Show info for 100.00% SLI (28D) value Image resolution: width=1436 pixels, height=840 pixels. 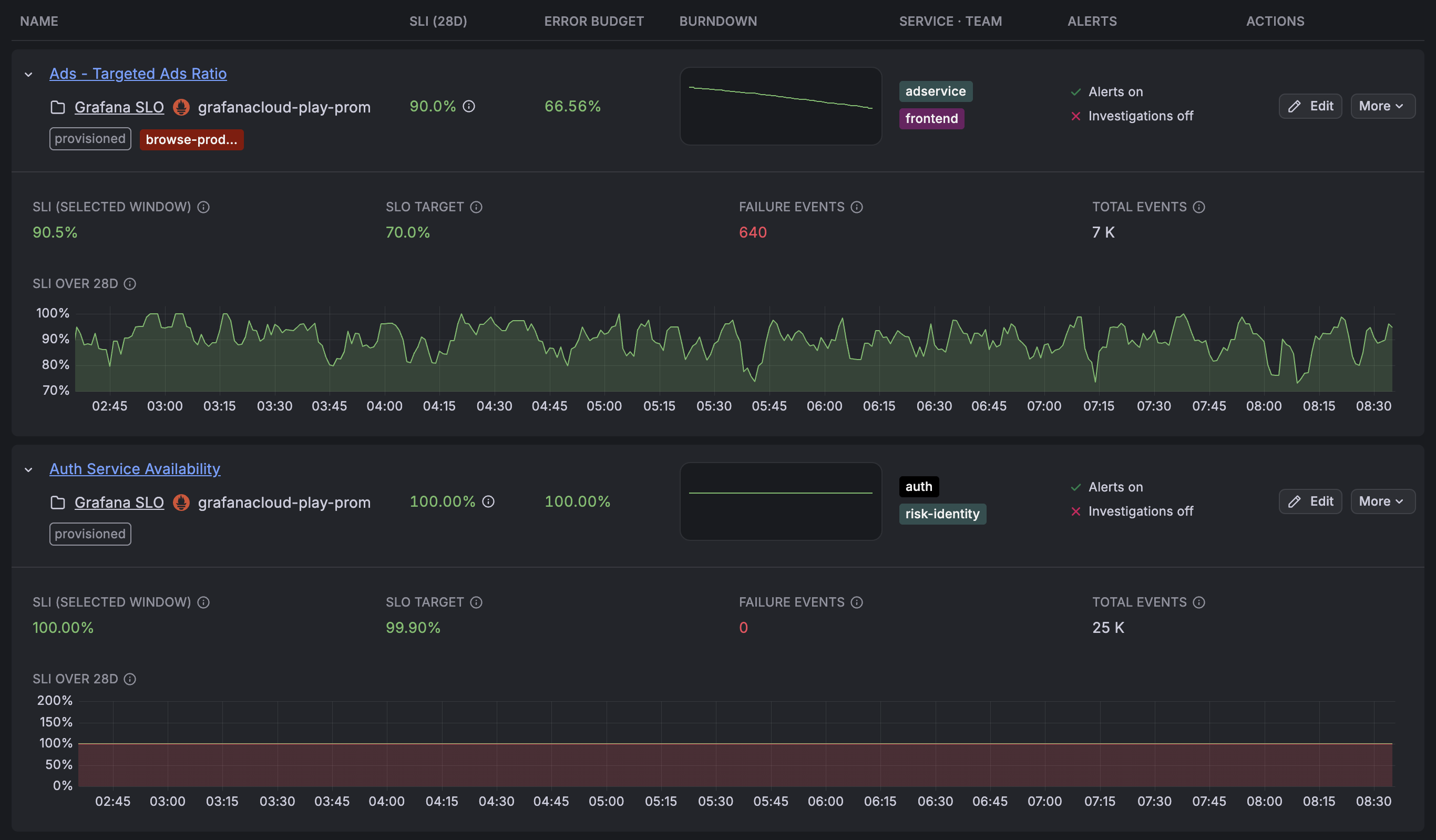pos(488,501)
